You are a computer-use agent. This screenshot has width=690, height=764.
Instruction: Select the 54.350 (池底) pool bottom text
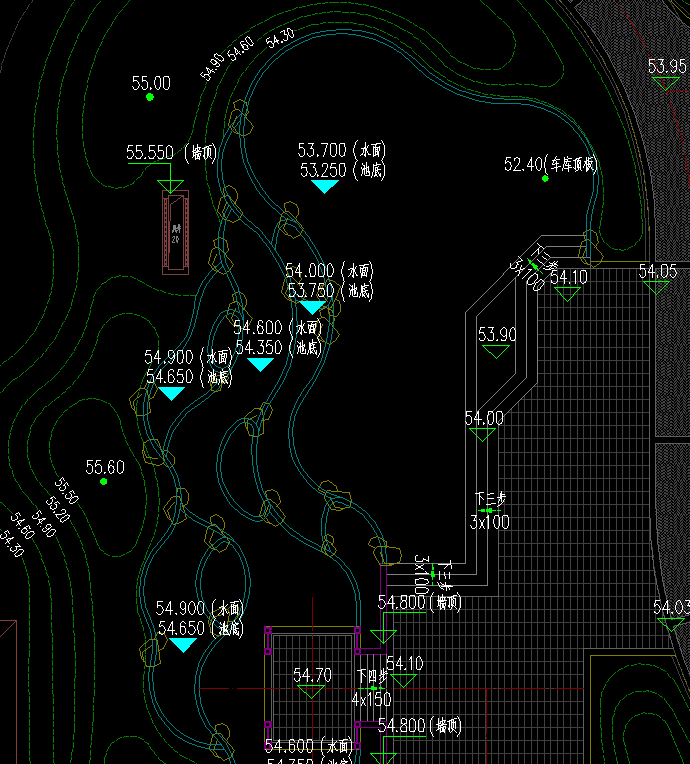(x=279, y=347)
